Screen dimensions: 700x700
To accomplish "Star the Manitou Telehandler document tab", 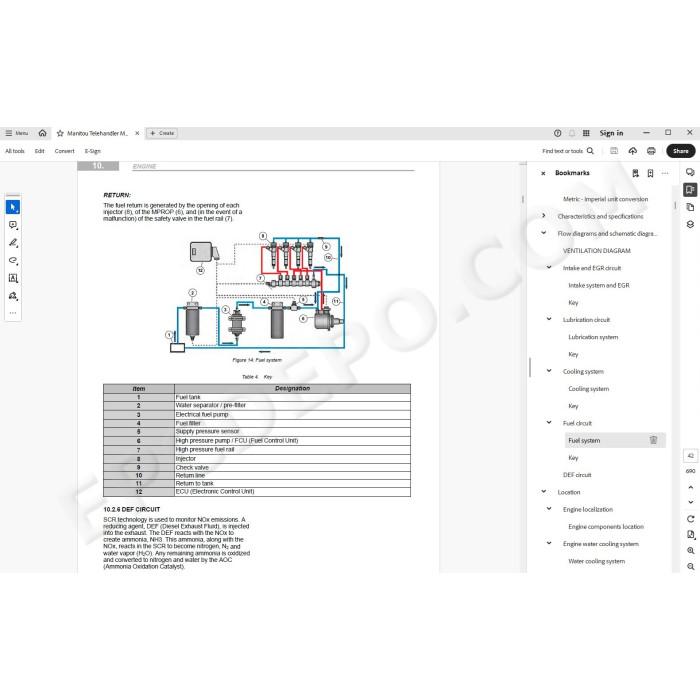I will 60,133.
